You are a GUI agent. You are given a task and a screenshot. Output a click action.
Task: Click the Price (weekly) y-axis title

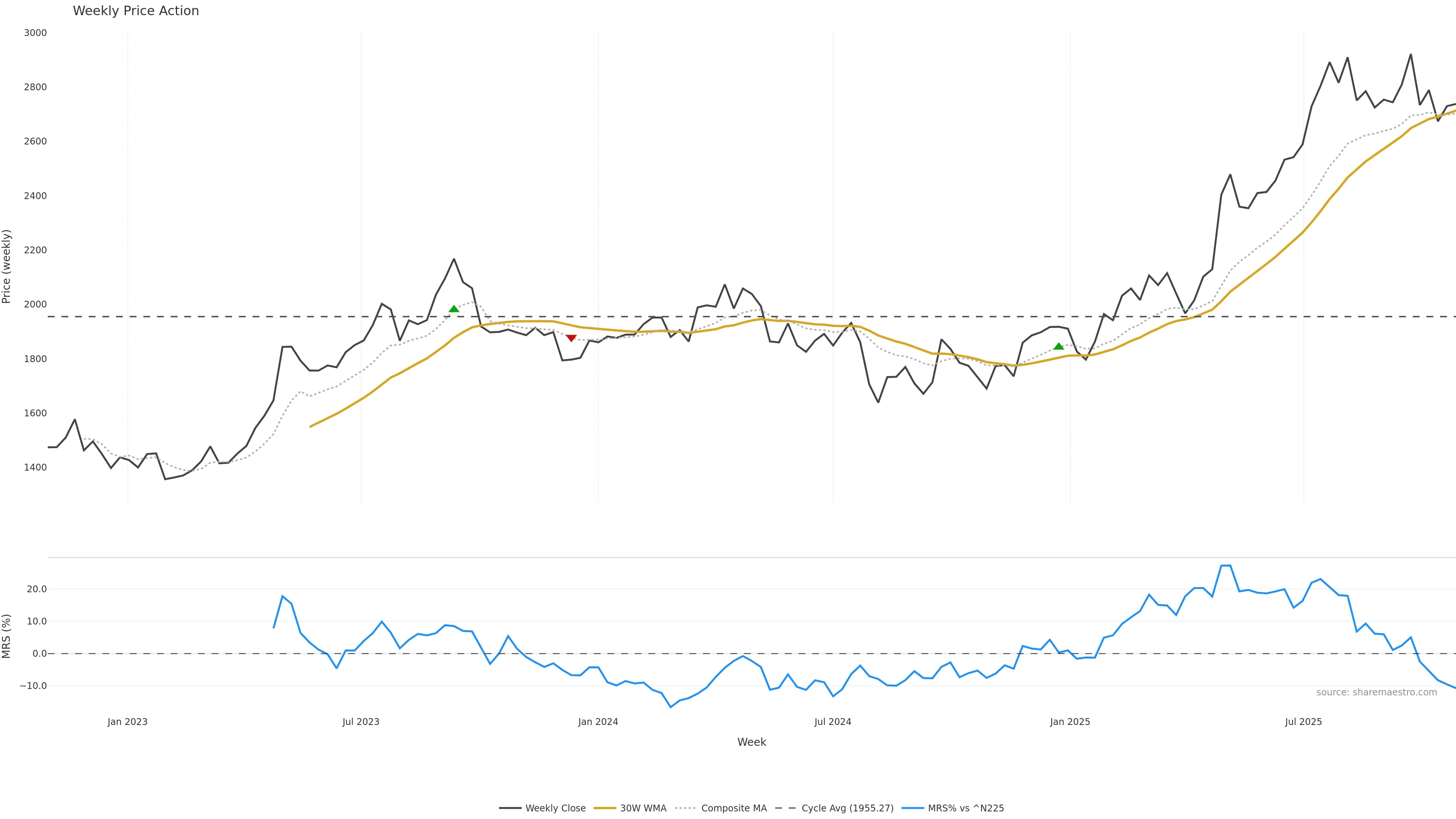click(x=7, y=266)
